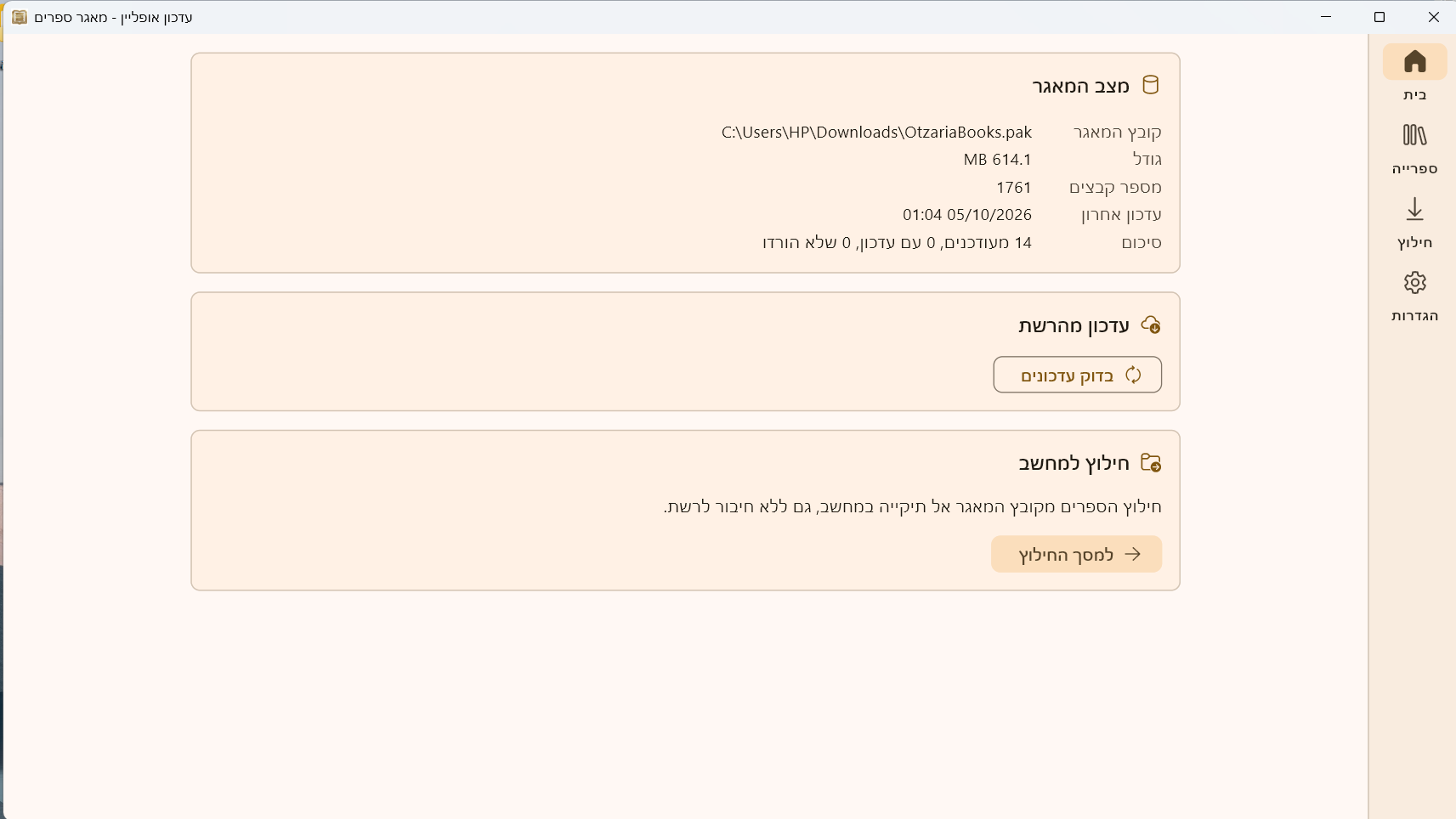Click the cloud icon beside עדכון מהרשת

(x=1150, y=325)
